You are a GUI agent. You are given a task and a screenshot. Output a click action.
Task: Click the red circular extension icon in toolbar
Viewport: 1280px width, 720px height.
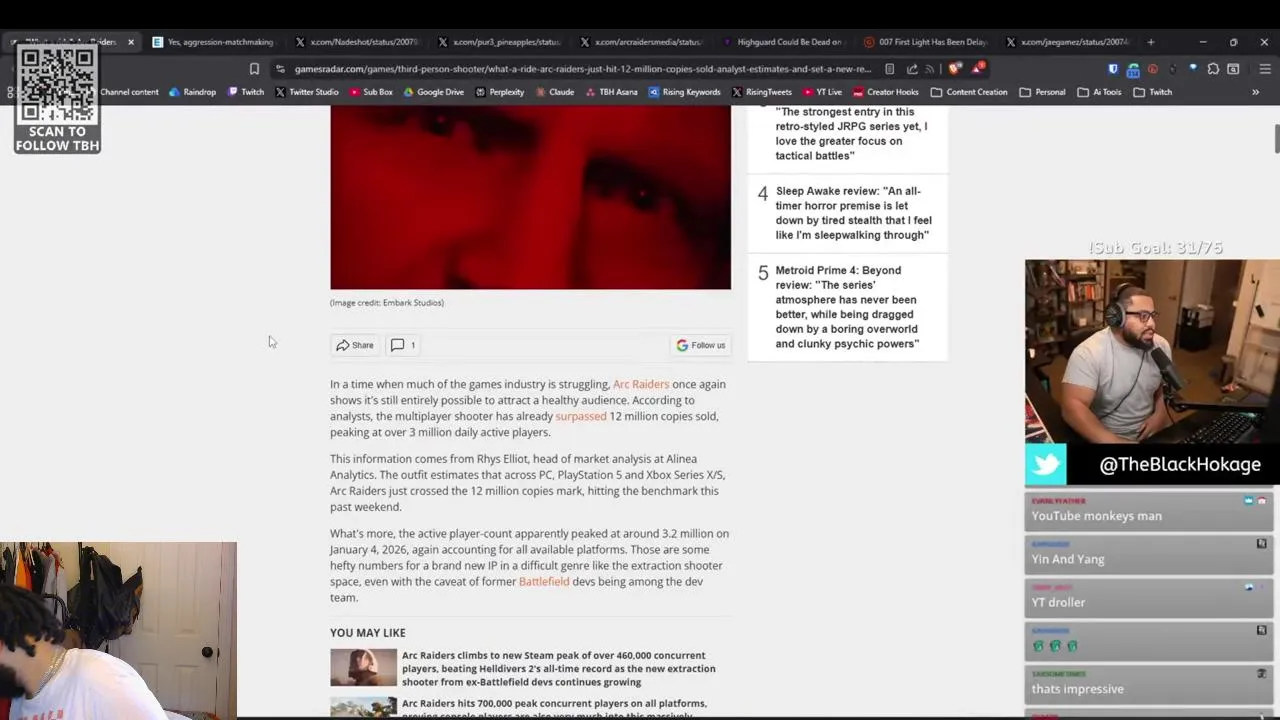(1153, 69)
